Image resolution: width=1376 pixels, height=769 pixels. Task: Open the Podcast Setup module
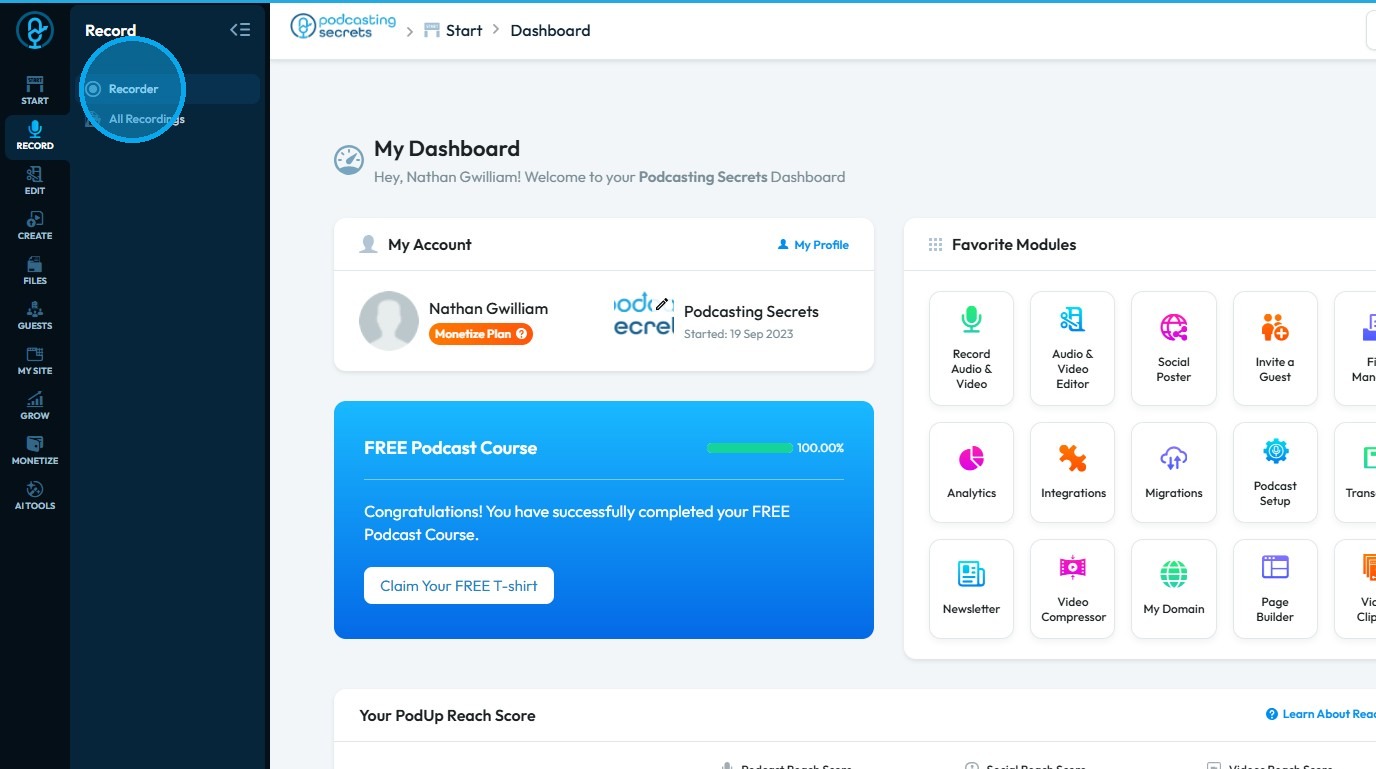point(1275,472)
